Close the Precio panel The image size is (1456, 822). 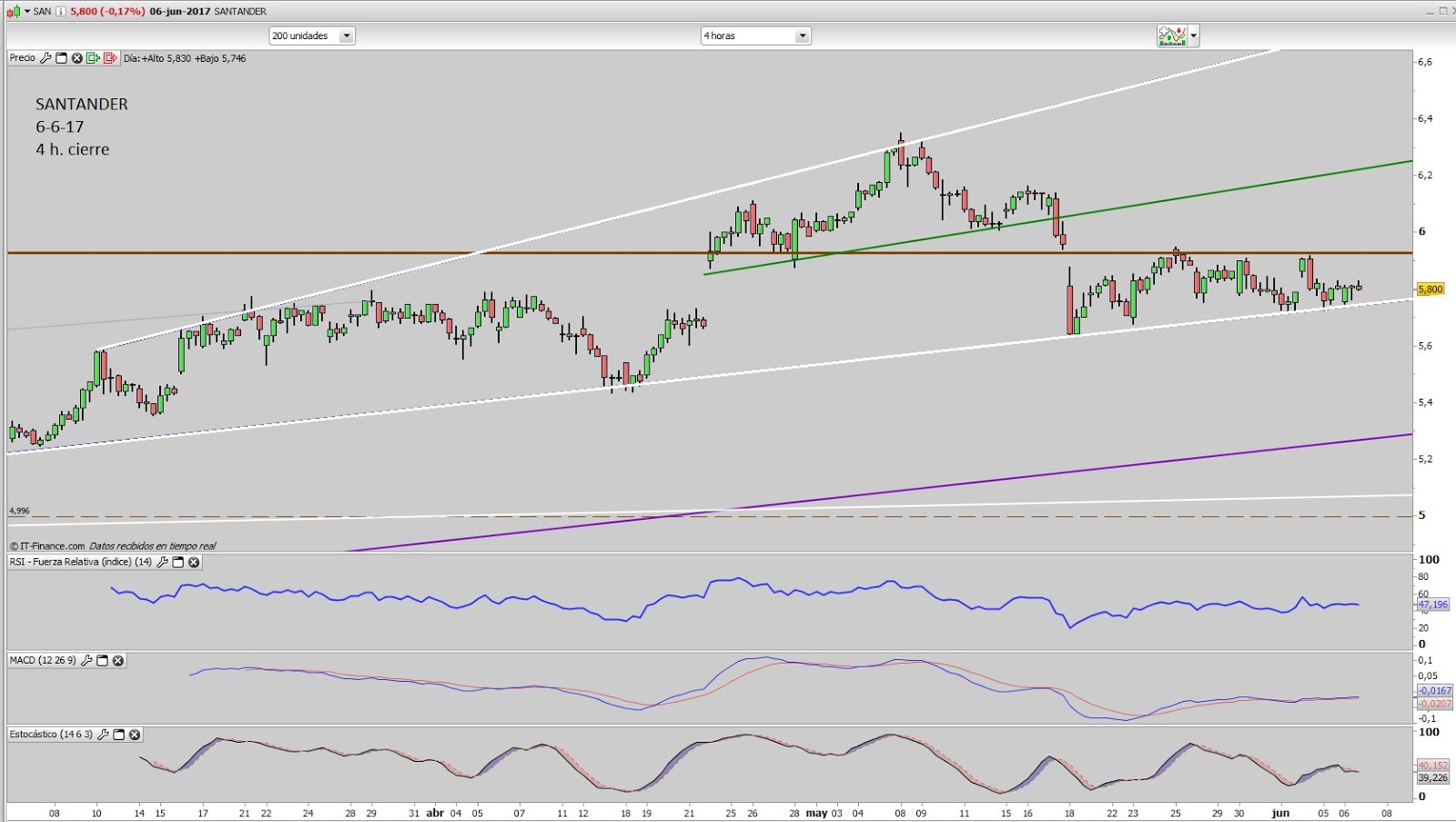coord(77,58)
